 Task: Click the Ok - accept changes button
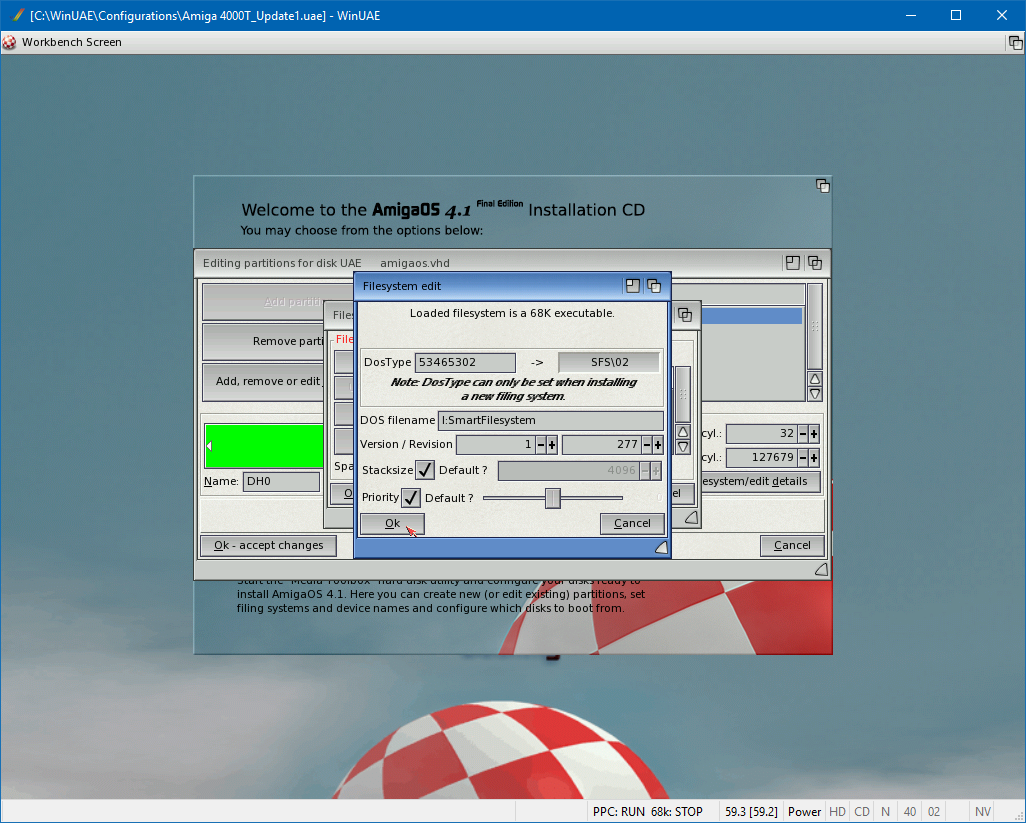point(268,545)
